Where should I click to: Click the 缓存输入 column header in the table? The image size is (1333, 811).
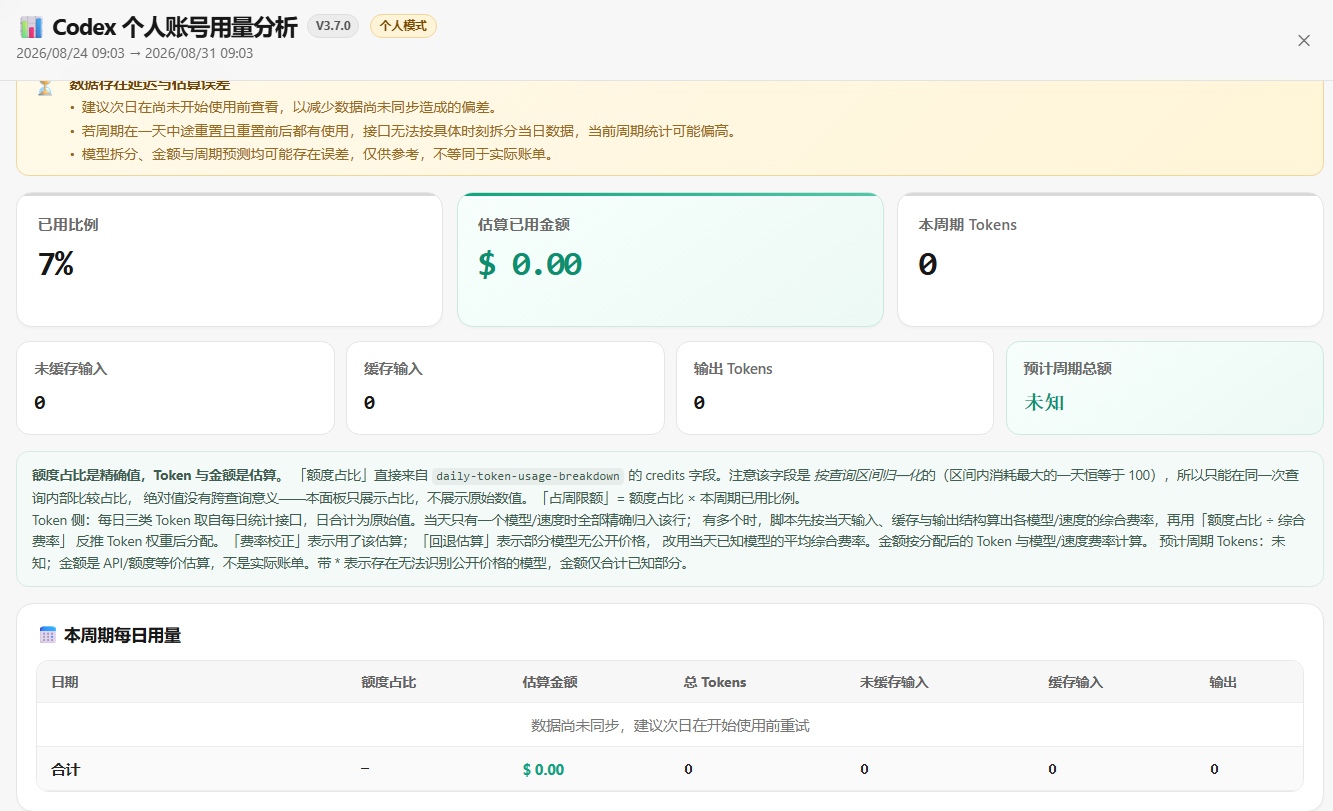pyautogui.click(x=1076, y=682)
